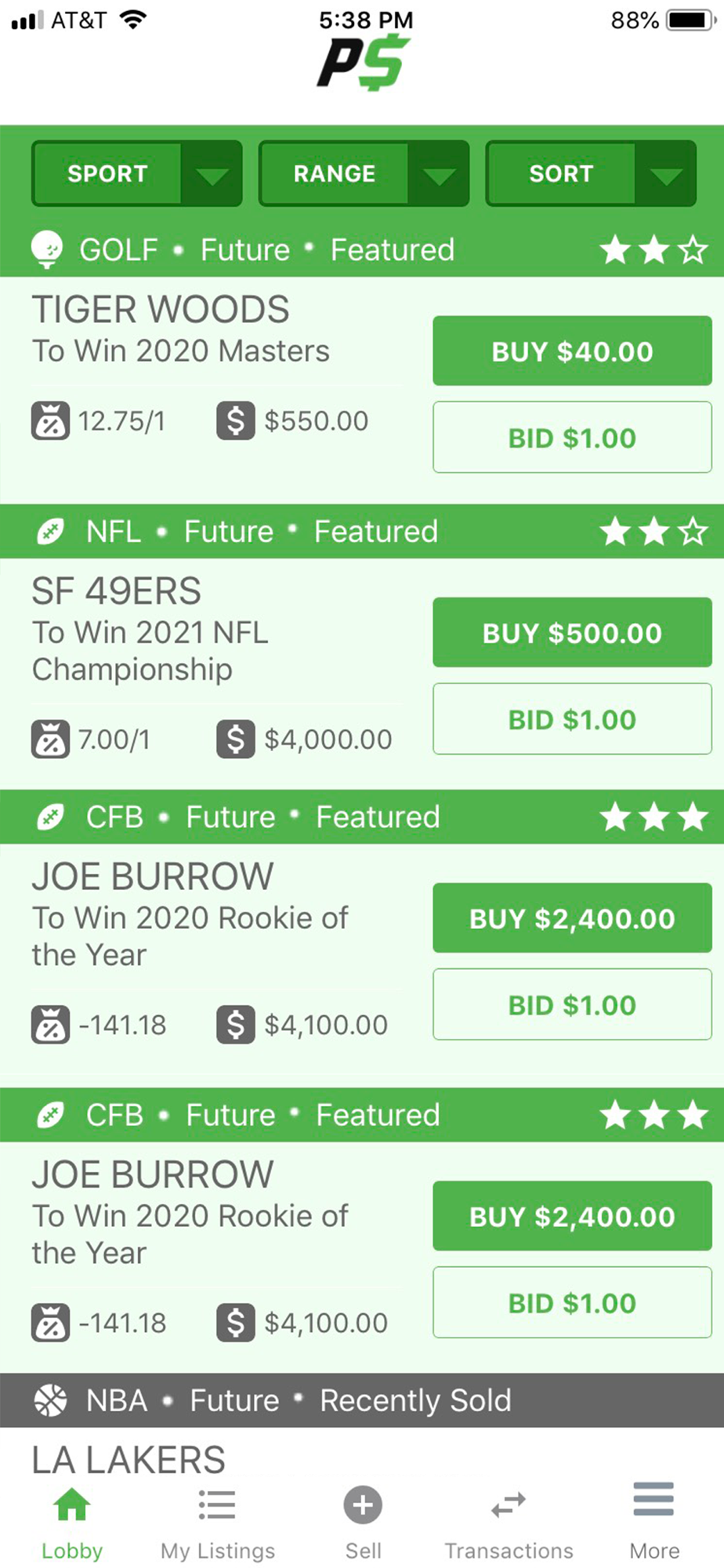Expand the RANGE dropdown
The height and width of the screenshot is (1568, 724).
pos(364,174)
